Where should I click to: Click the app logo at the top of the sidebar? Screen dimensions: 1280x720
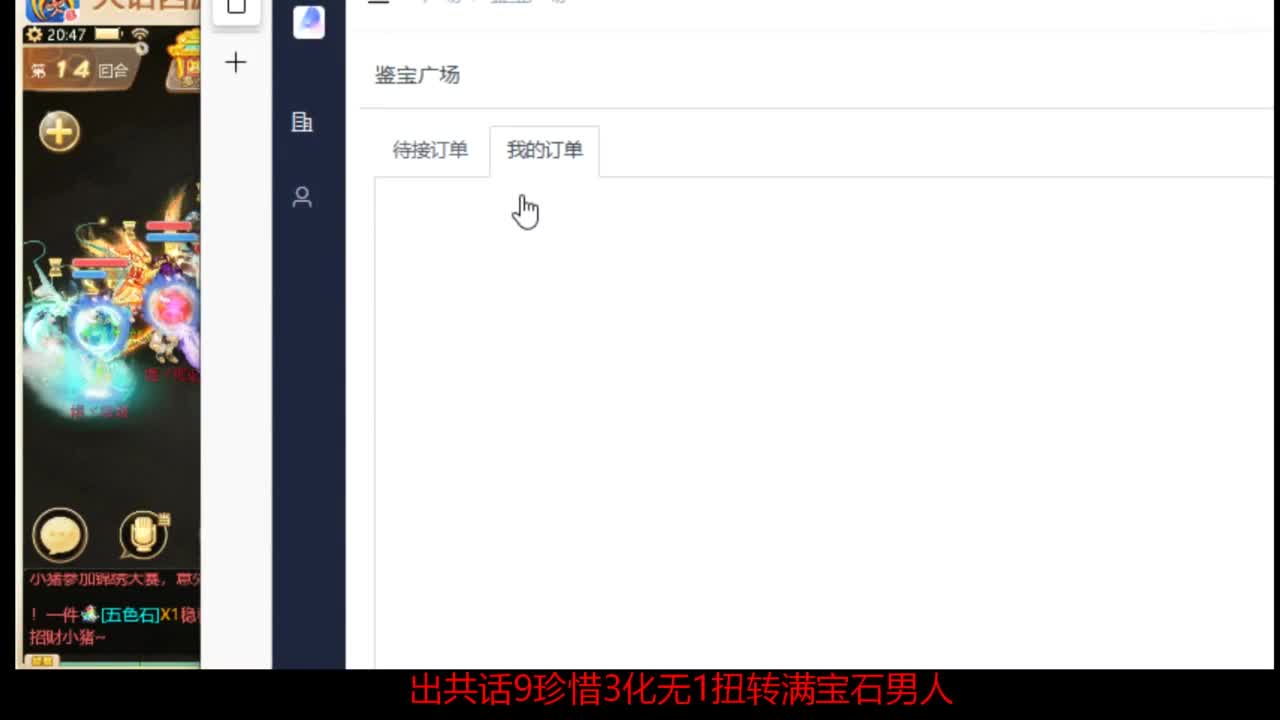tap(309, 23)
